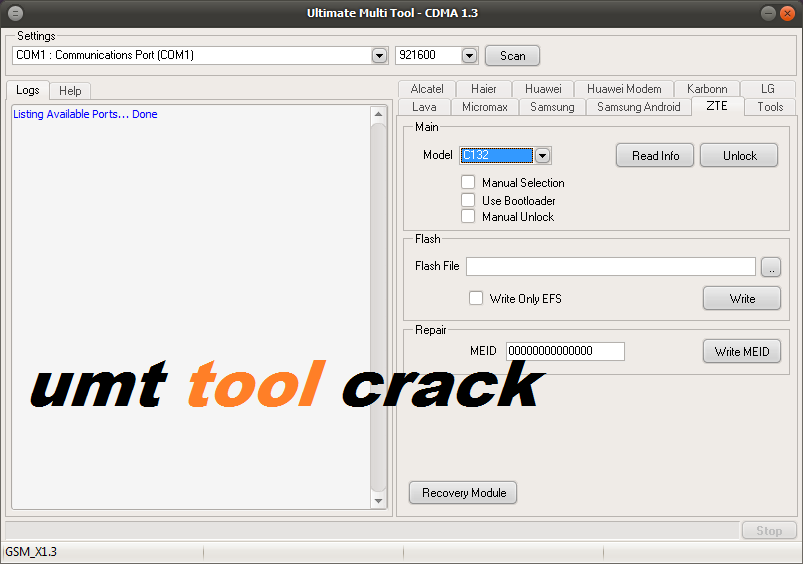Click the log scrollbar up arrow
Viewport: 803px width, 564px height.
[x=378, y=114]
